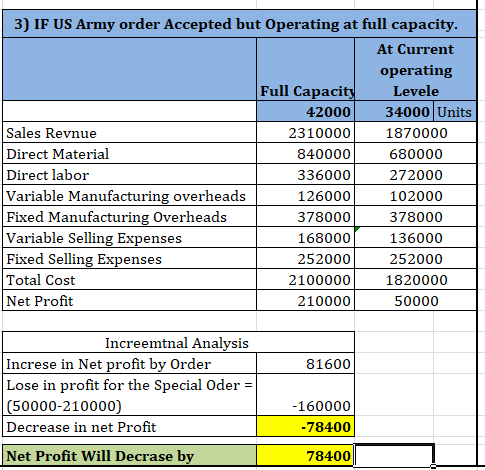Click the 'Increemtnal Analysis' heading cell
Image resolution: width=485 pixels, height=470 pixels.
[x=178, y=342]
